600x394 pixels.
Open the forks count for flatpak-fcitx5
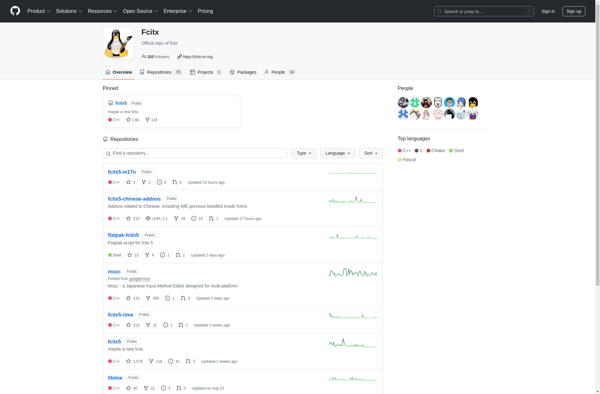149,255
